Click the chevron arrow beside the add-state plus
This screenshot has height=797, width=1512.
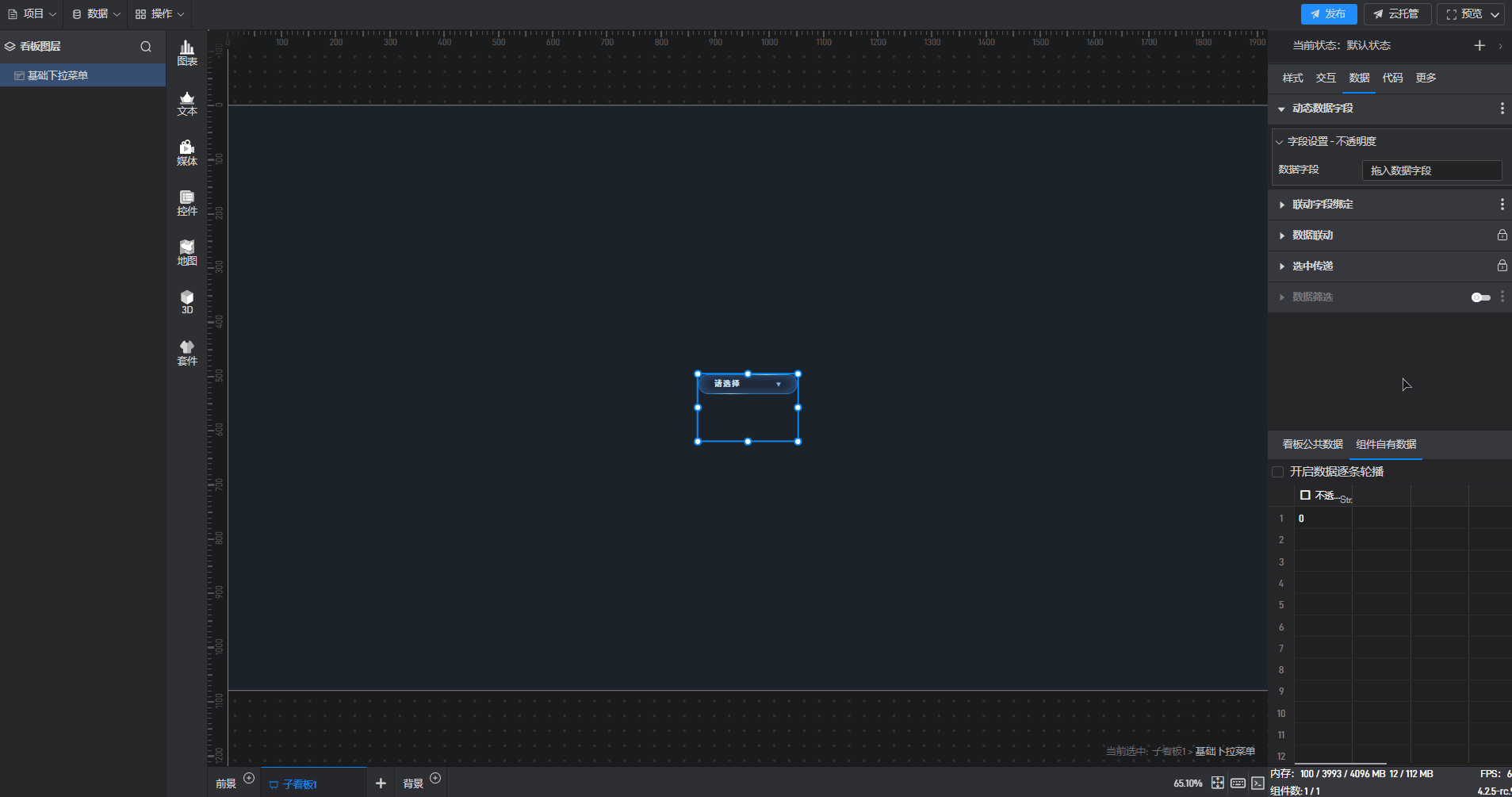(1500, 46)
